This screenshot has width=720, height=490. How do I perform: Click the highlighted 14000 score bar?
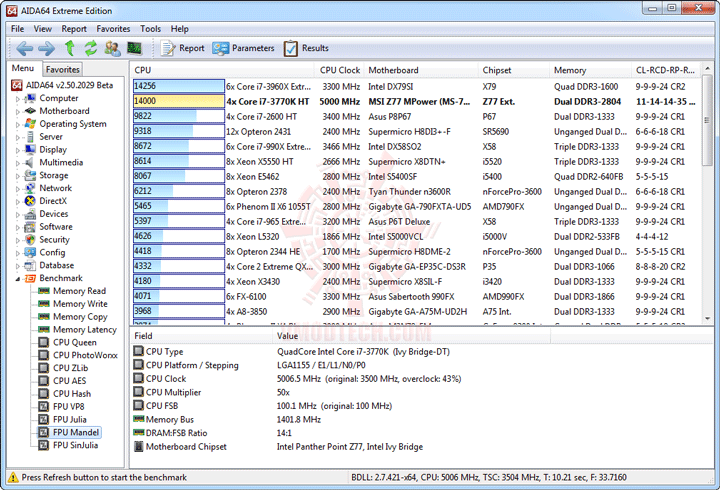click(179, 101)
